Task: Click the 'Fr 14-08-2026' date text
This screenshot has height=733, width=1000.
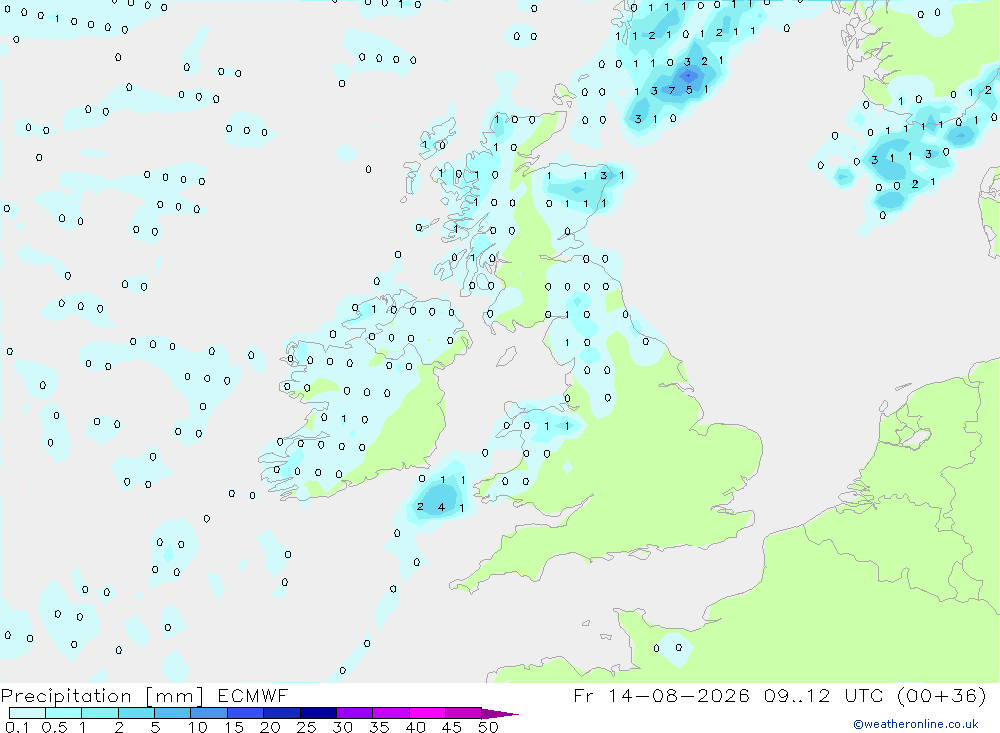Action: [661, 695]
